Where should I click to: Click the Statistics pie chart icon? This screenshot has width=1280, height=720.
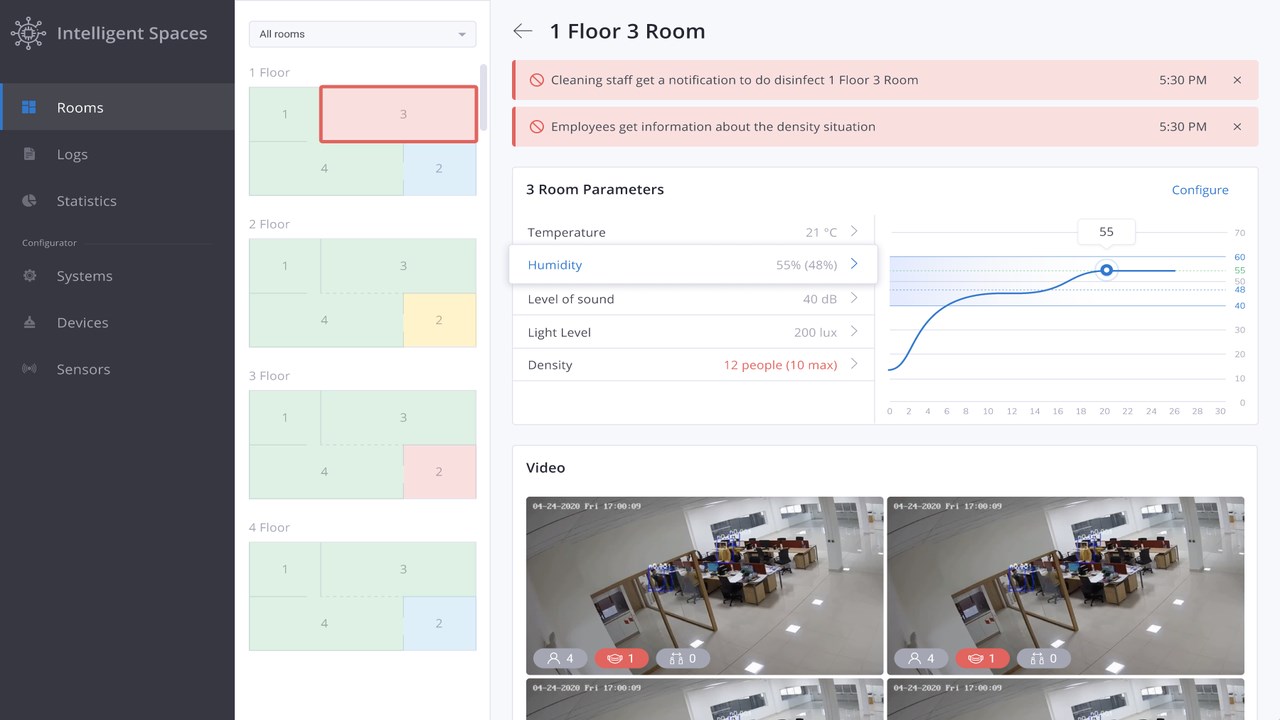click(29, 200)
